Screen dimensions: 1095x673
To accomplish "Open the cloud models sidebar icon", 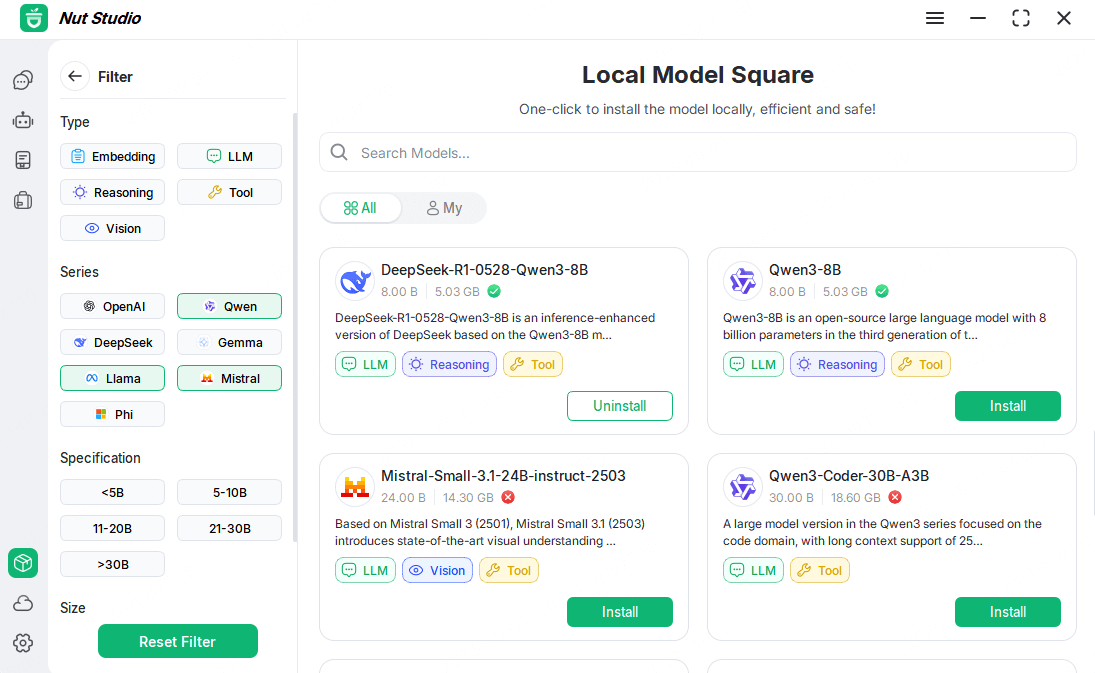I will point(23,603).
